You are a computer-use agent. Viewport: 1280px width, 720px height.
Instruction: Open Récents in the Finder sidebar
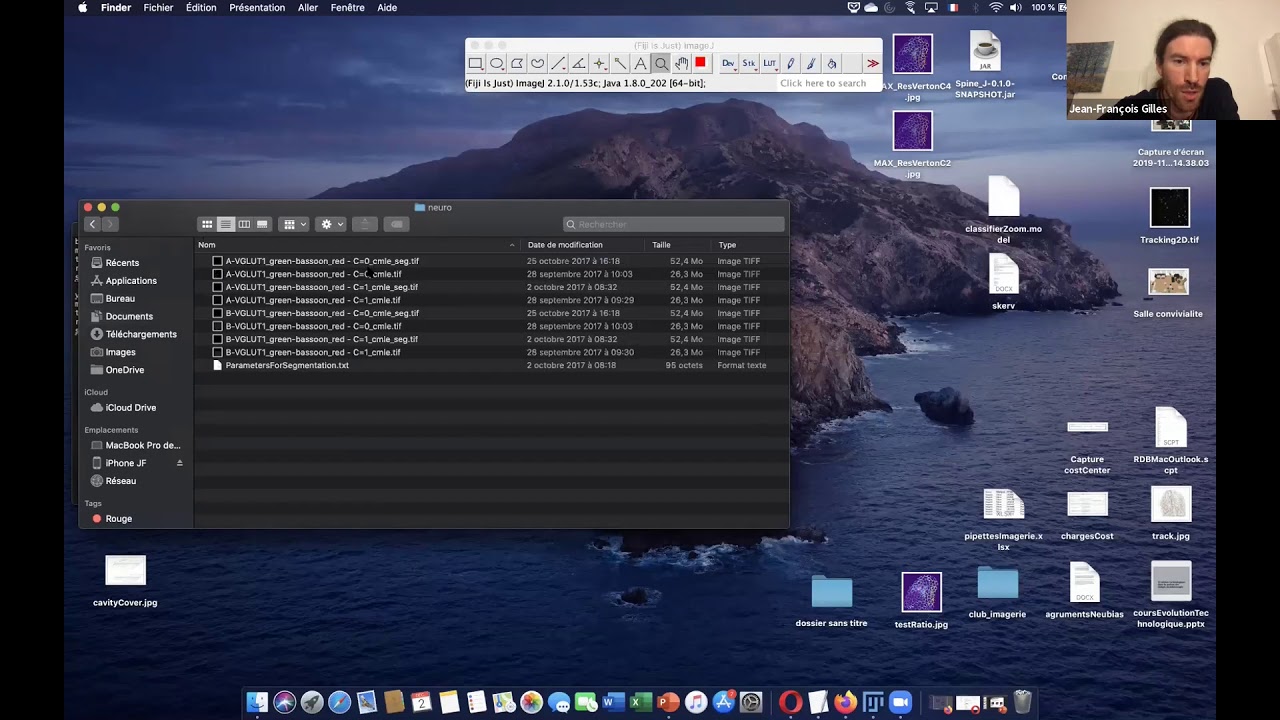click(x=122, y=263)
